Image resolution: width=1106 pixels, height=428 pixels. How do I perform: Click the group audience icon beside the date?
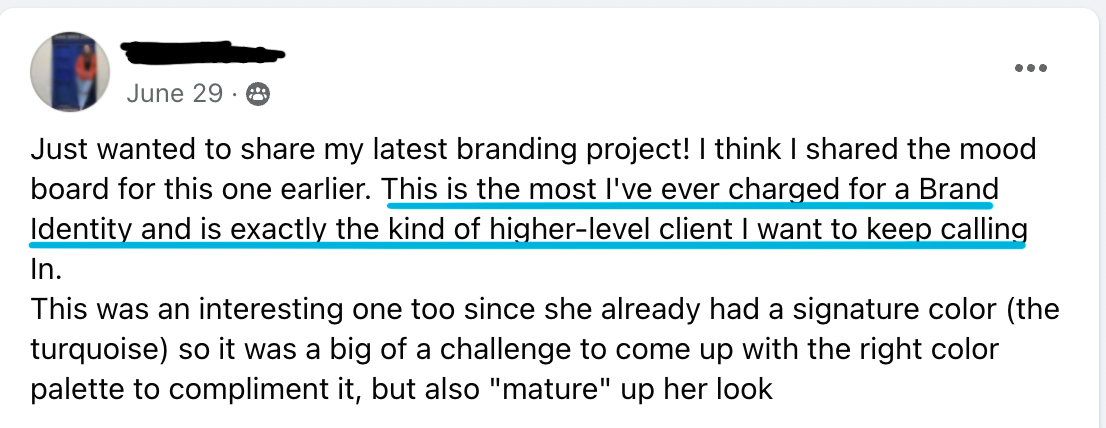point(258,94)
